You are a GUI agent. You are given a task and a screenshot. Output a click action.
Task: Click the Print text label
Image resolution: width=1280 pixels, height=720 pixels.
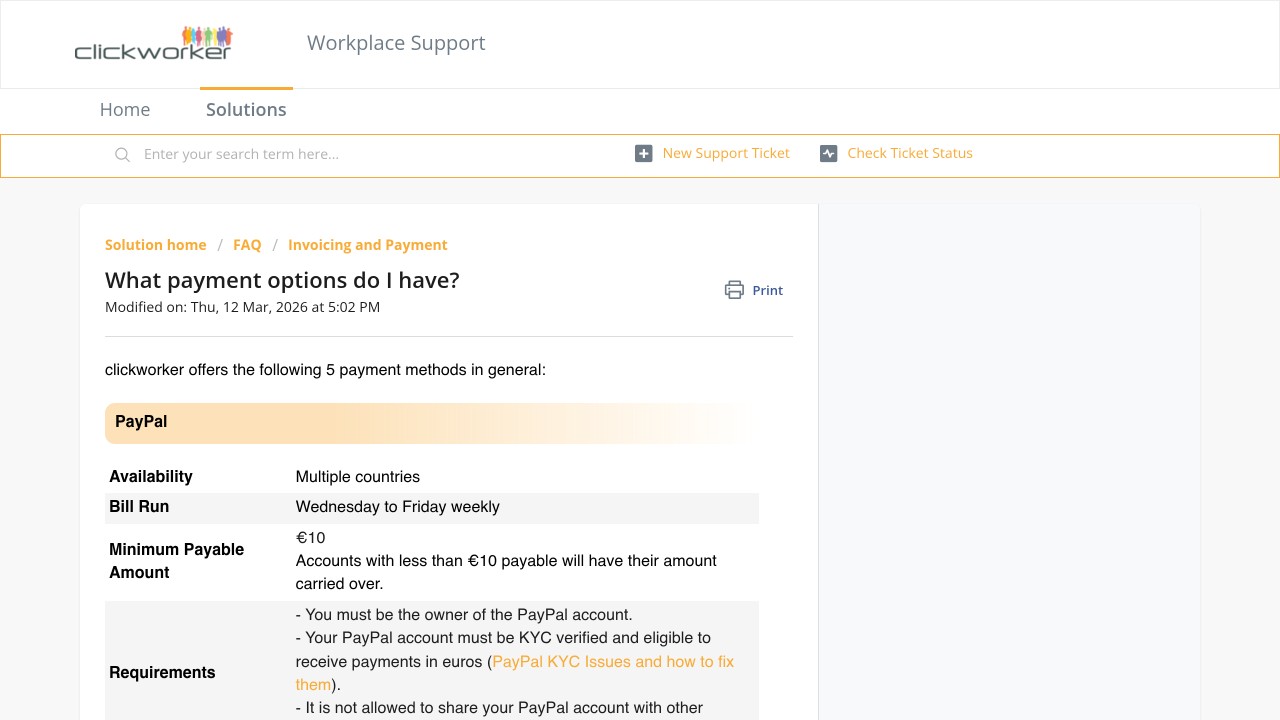(768, 290)
